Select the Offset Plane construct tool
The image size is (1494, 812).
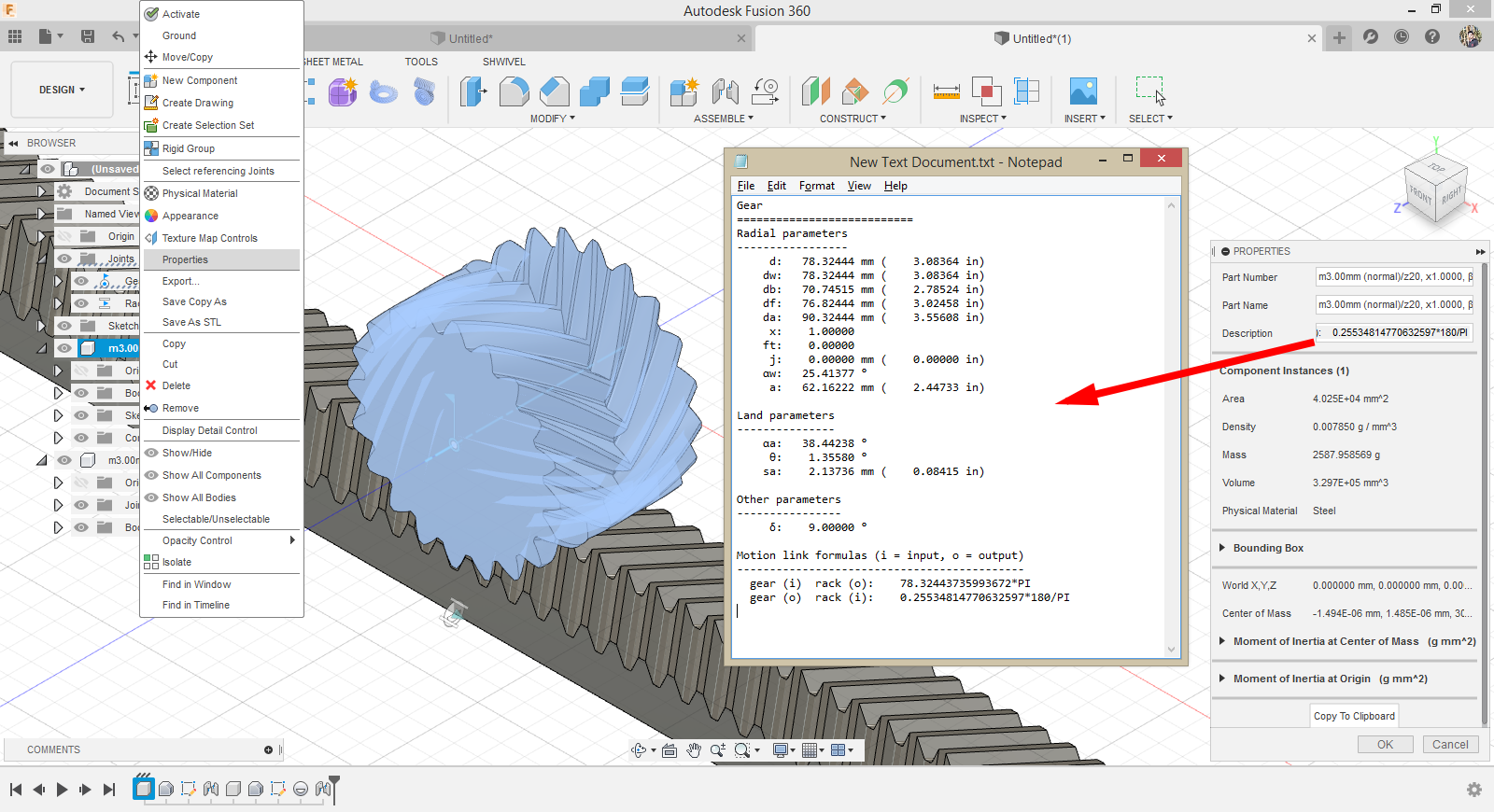[x=815, y=91]
